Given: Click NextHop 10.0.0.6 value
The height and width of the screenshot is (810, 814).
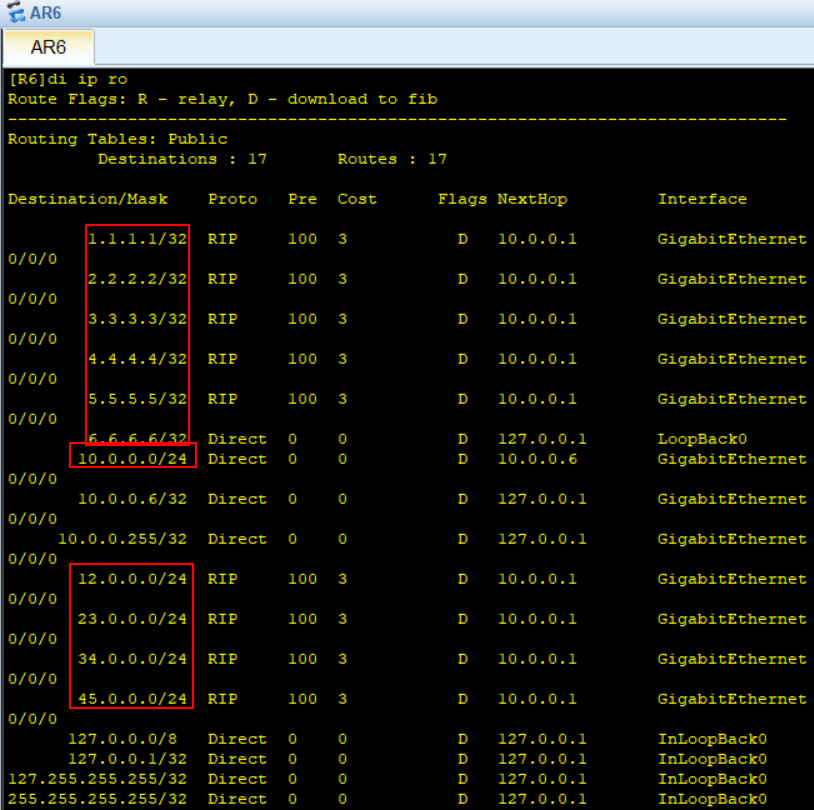Looking at the screenshot, I should pos(537,459).
